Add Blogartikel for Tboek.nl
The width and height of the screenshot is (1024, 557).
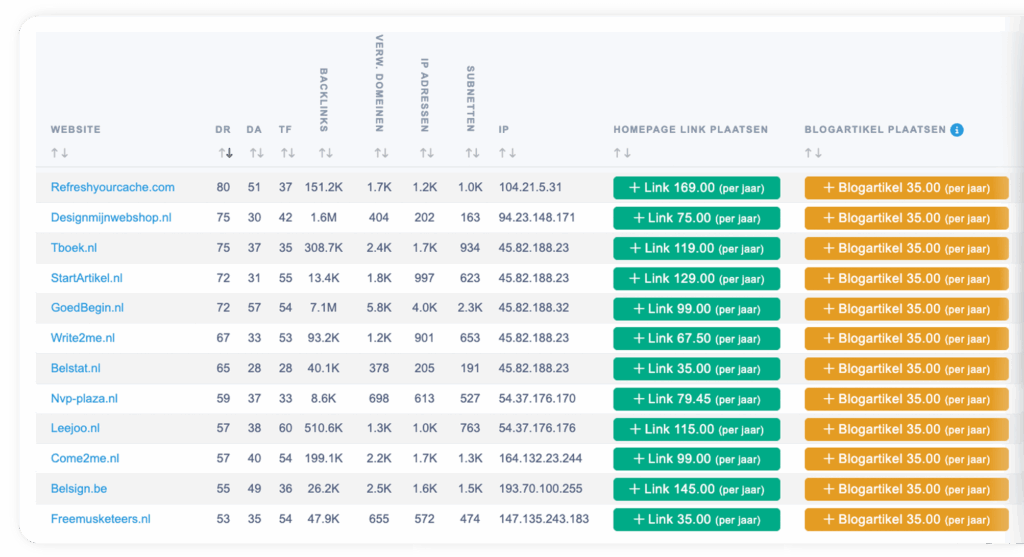[906, 248]
